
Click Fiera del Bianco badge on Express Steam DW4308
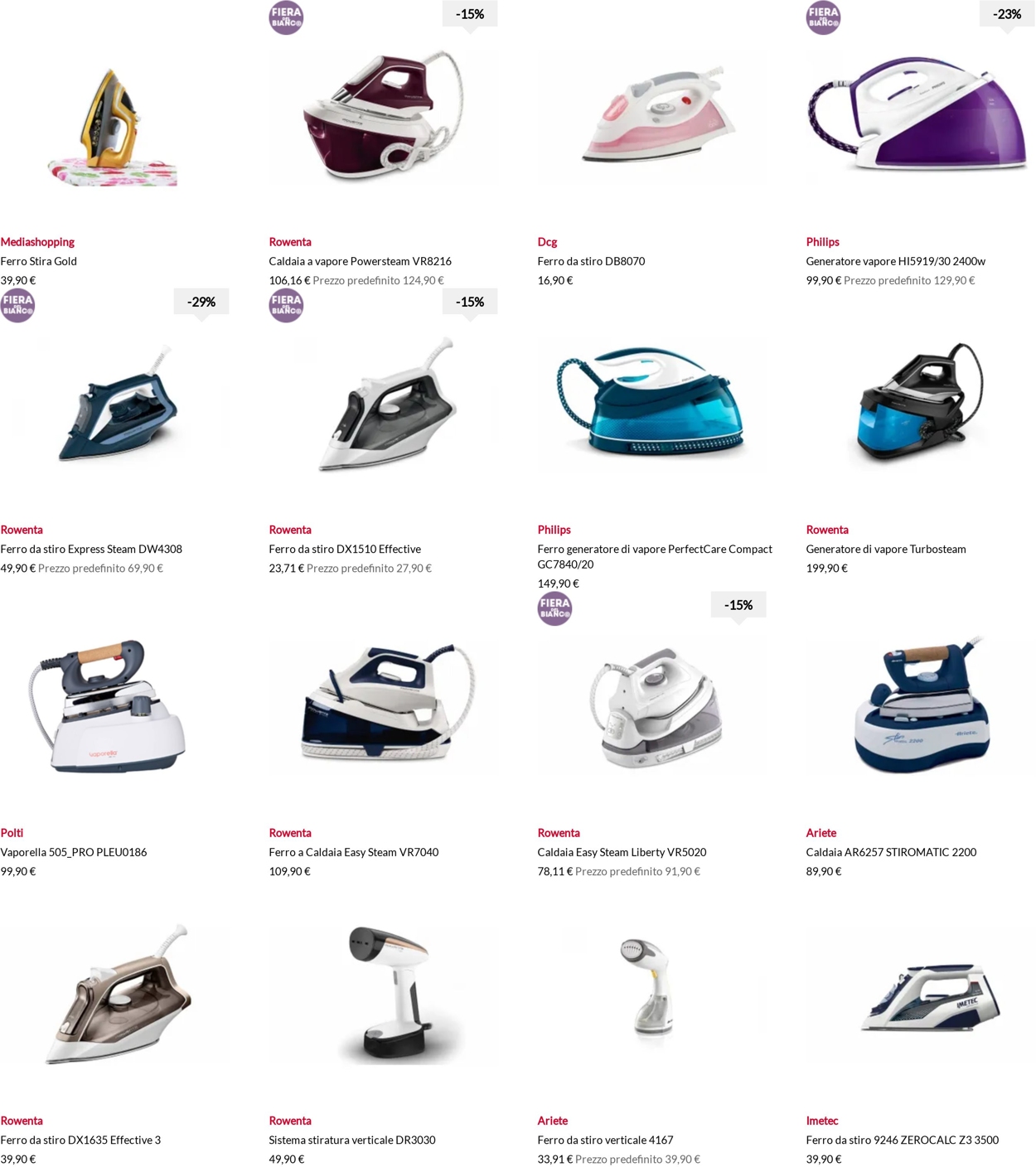coord(17,305)
